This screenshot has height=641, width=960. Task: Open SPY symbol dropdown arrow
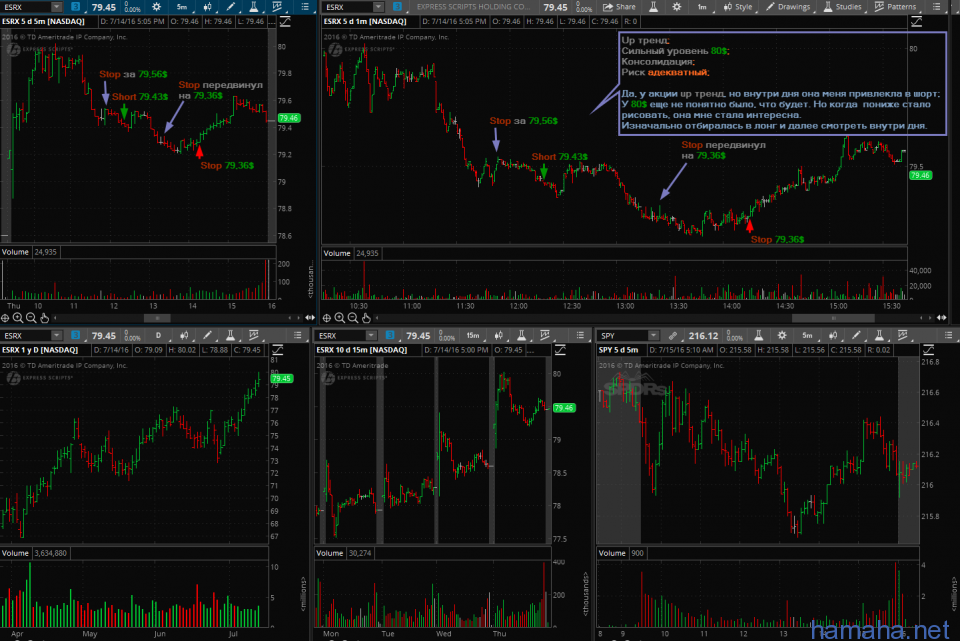click(x=653, y=335)
